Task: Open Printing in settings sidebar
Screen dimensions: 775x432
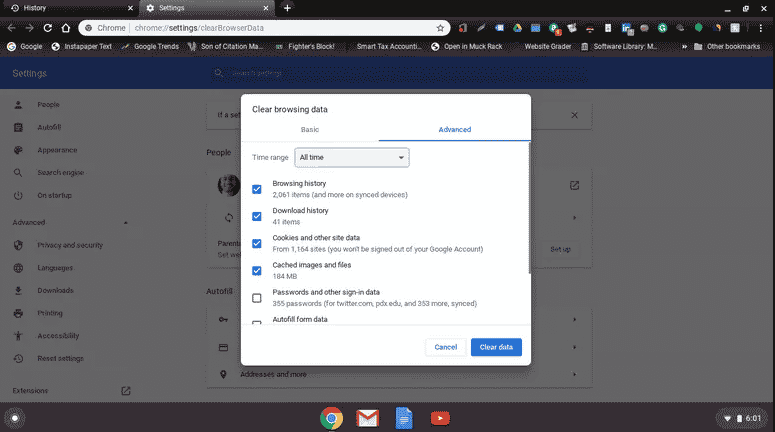Action: tap(50, 313)
